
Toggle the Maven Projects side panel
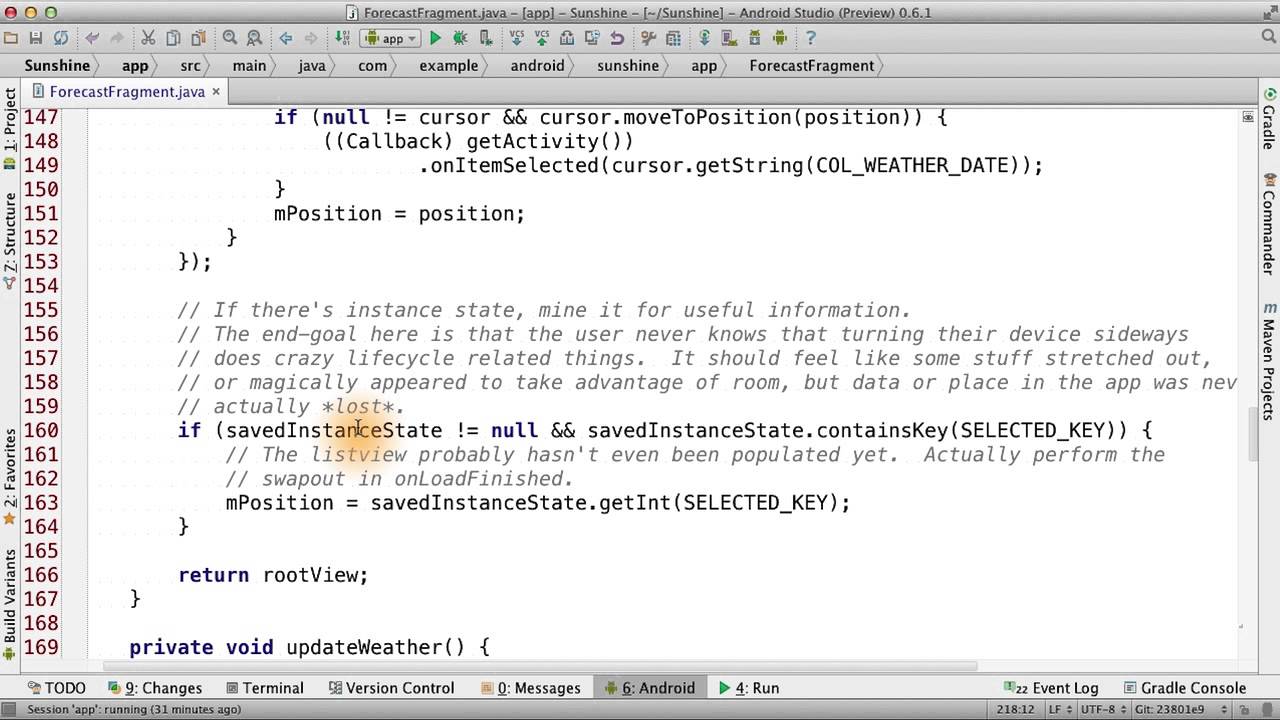pyautogui.click(x=1269, y=360)
